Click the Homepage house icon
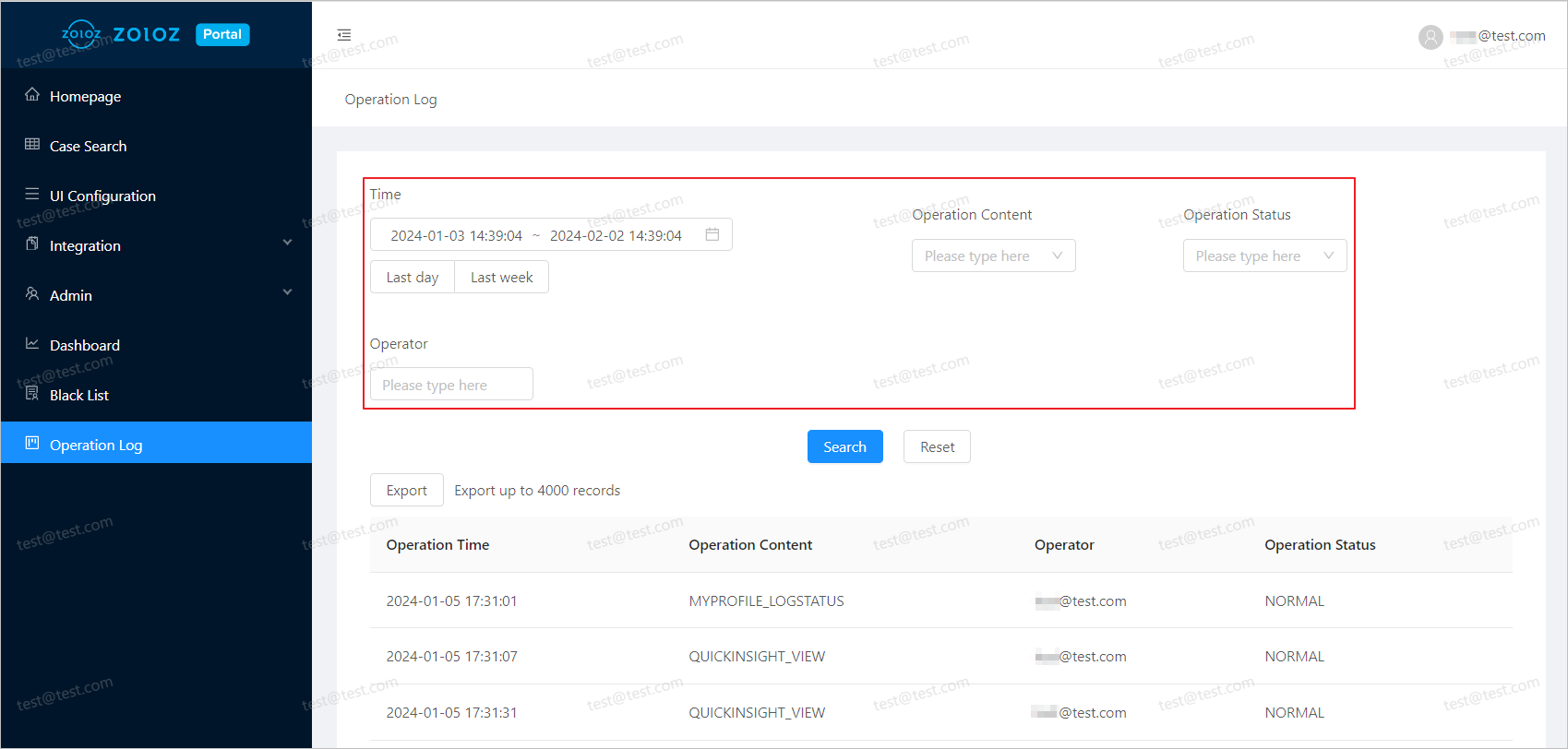The height and width of the screenshot is (749, 1568). [x=32, y=95]
